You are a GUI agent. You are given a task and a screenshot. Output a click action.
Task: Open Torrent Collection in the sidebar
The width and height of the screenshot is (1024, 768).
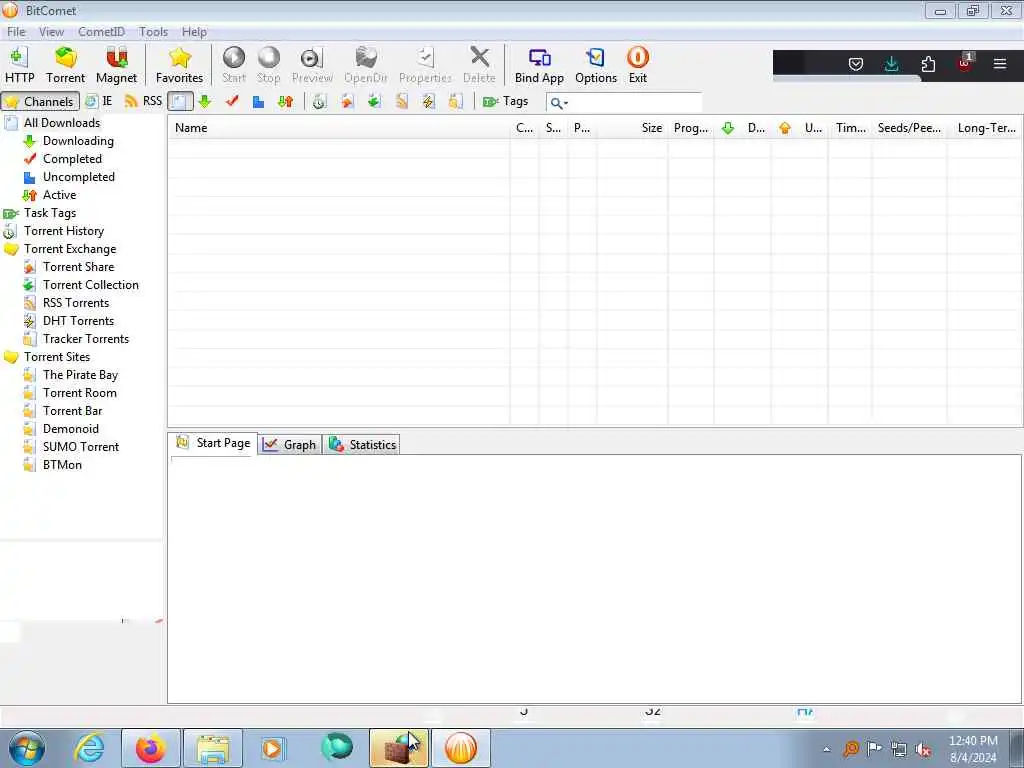pos(91,285)
